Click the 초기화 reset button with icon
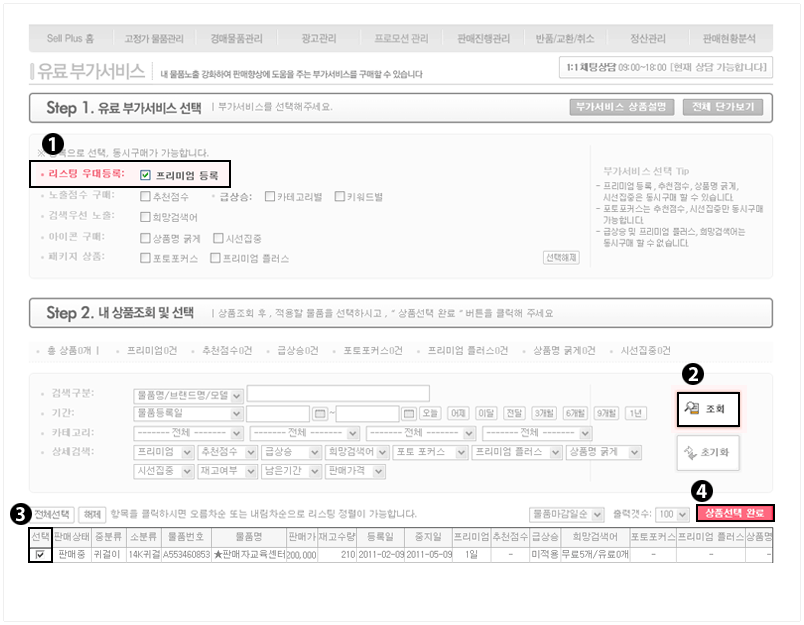The width and height of the screenshot is (804, 625). point(708,453)
